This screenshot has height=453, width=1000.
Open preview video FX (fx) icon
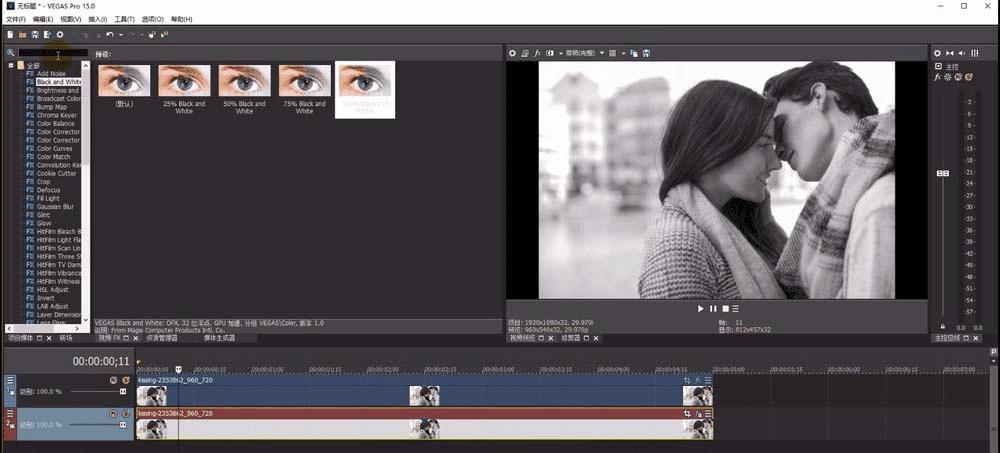(537, 53)
